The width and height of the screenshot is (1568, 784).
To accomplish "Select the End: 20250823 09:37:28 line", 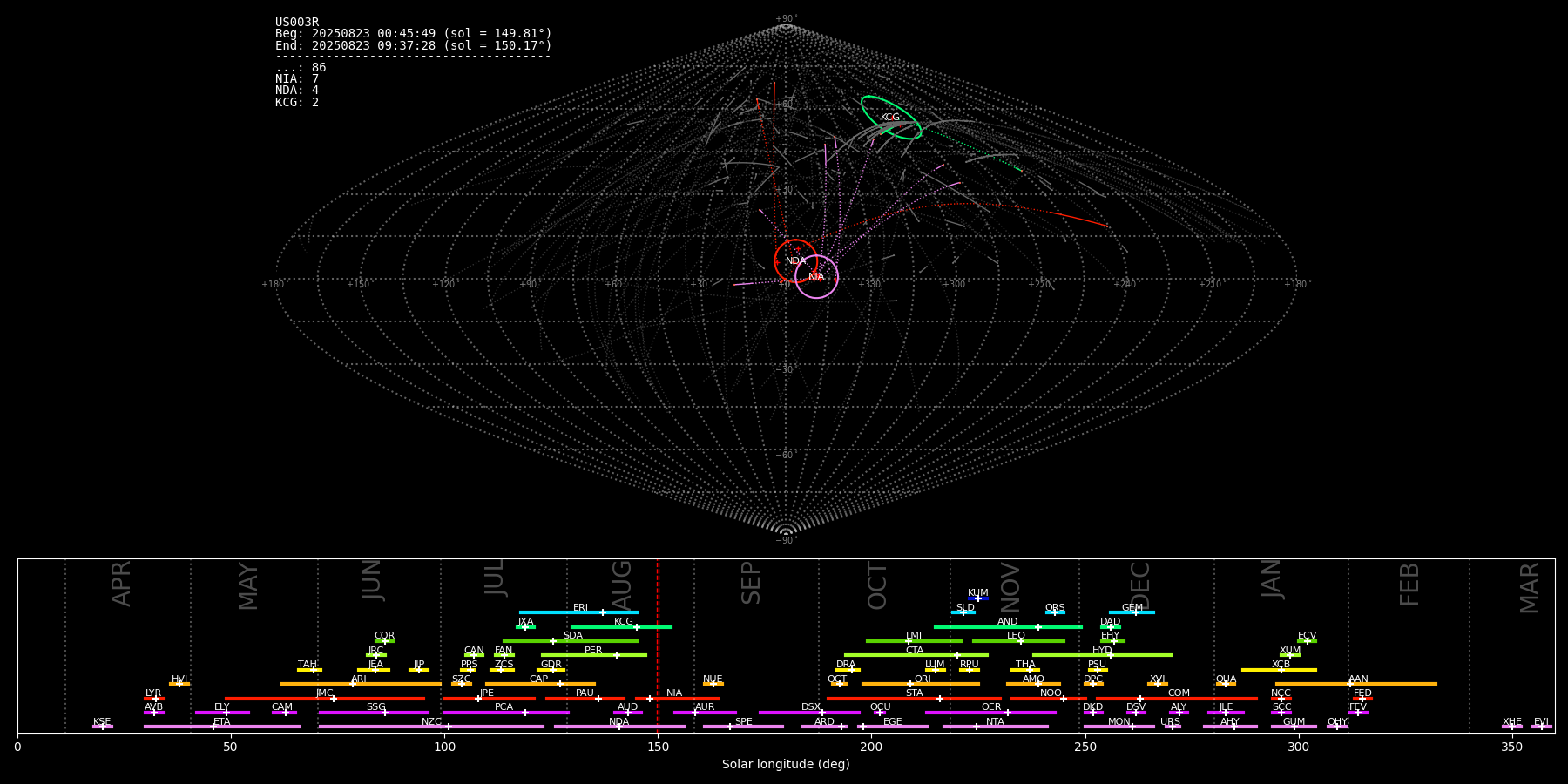I will (x=414, y=45).
